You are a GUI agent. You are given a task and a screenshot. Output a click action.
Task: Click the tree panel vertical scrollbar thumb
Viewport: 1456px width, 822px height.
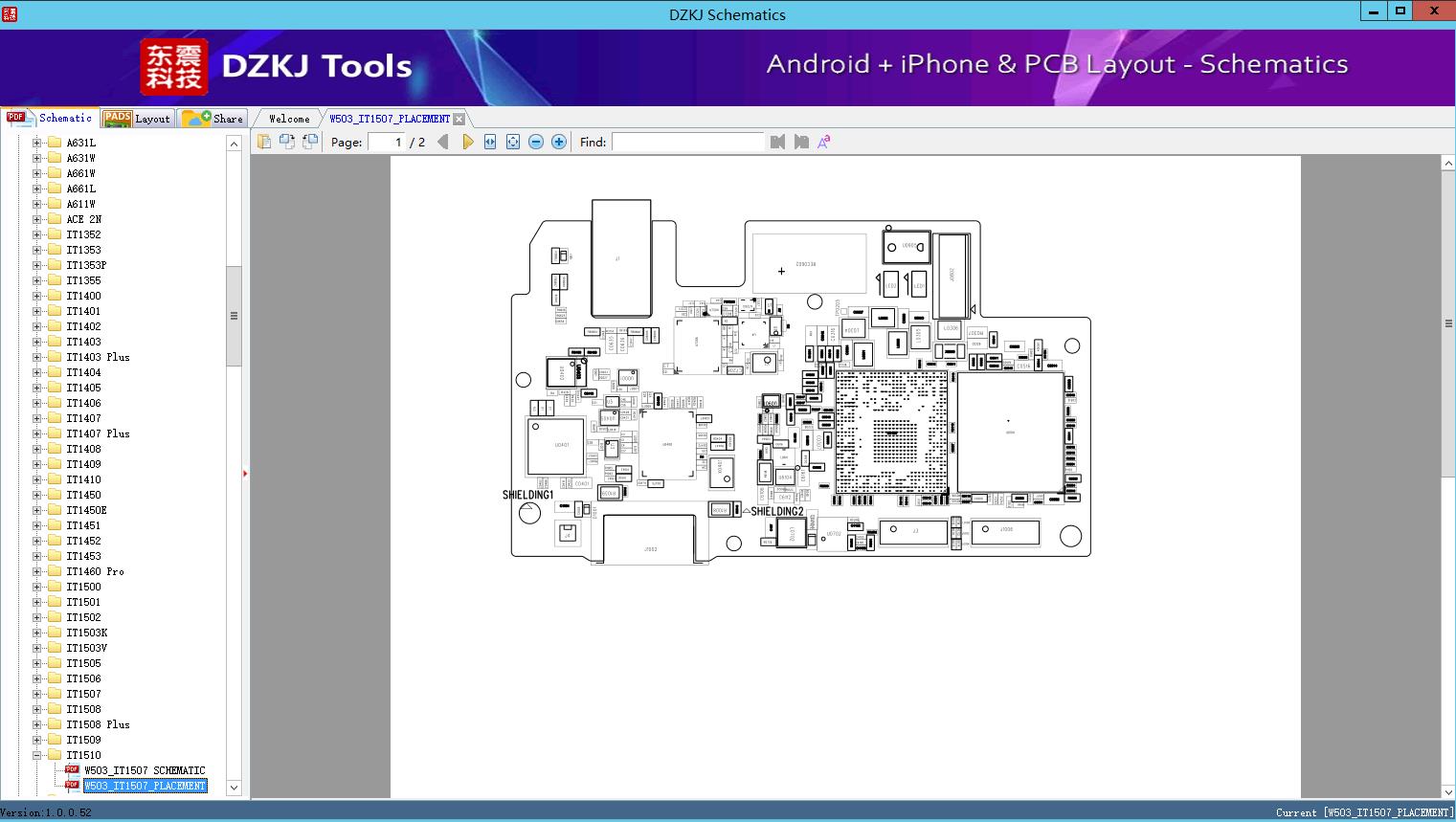click(x=234, y=316)
